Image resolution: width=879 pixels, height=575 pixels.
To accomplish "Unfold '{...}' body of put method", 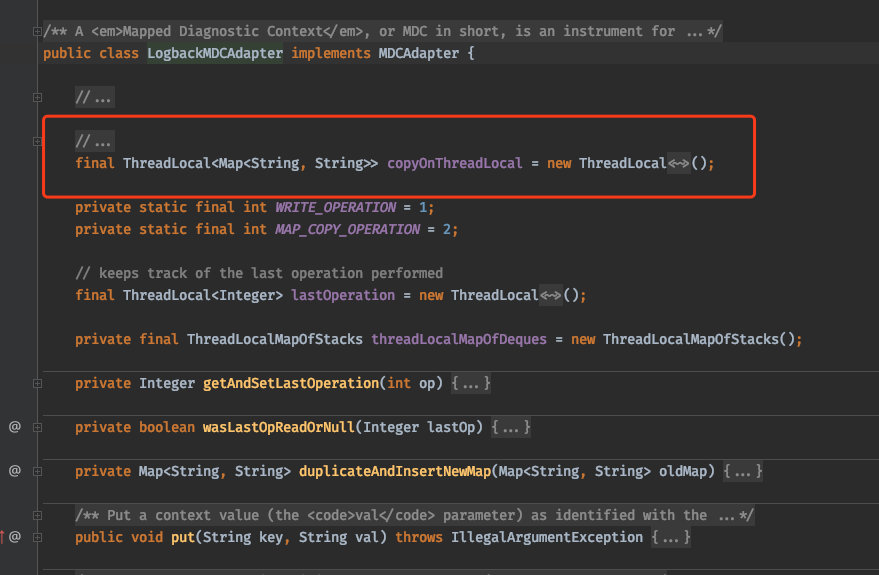I will [x=671, y=537].
